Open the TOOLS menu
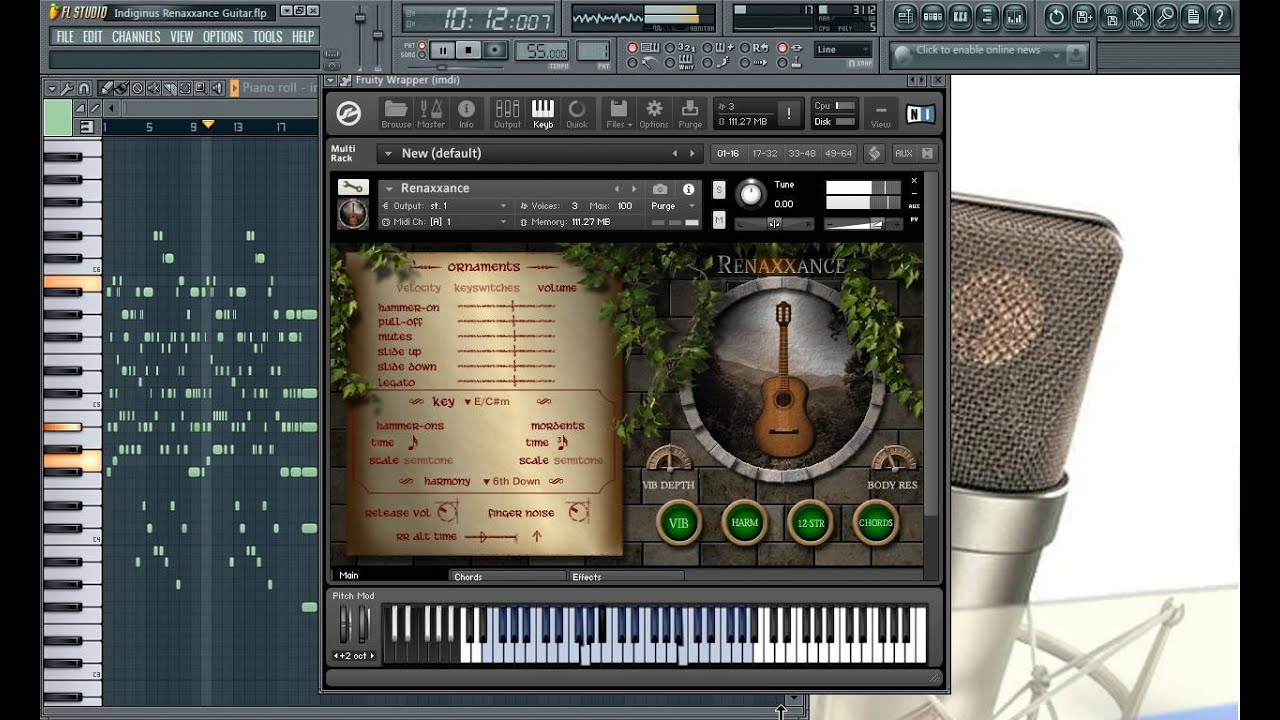The height and width of the screenshot is (720, 1280). tap(267, 37)
